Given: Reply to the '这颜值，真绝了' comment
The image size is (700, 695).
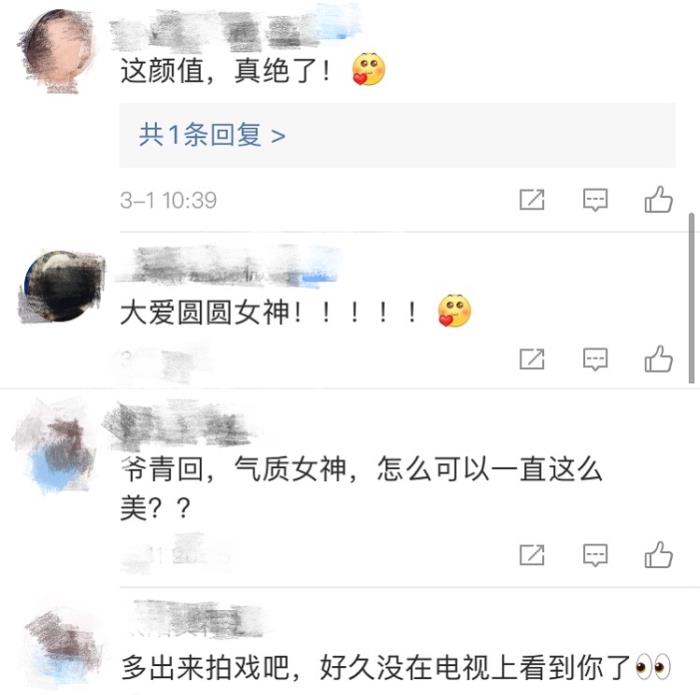Looking at the screenshot, I should coord(595,200).
